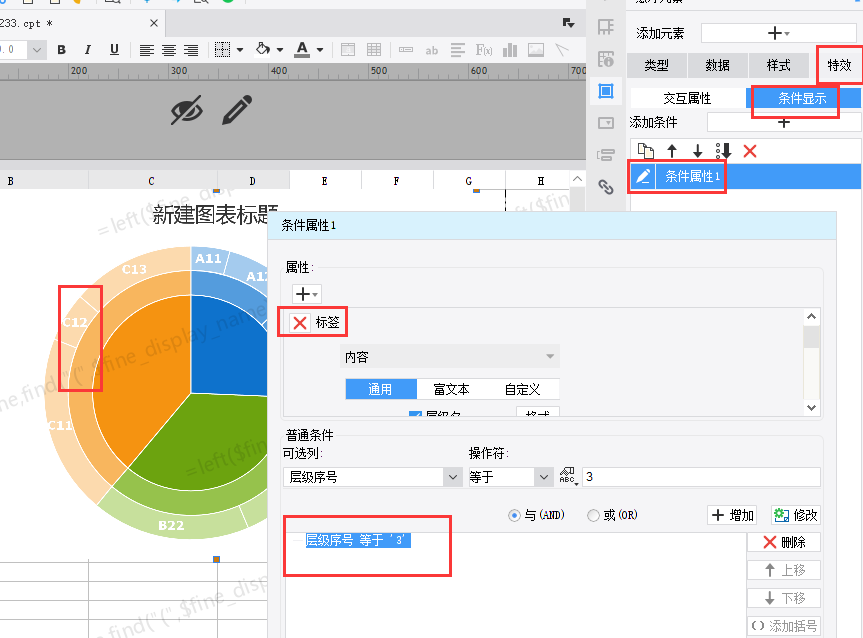Open the widget settings sidebar icon
863x638 pixels.
(x=606, y=123)
